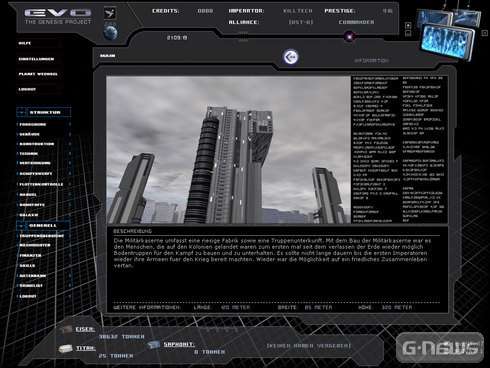The width and height of the screenshot is (490, 368).
Task: Open Einstellungen in the left menu
Action: 36,59
